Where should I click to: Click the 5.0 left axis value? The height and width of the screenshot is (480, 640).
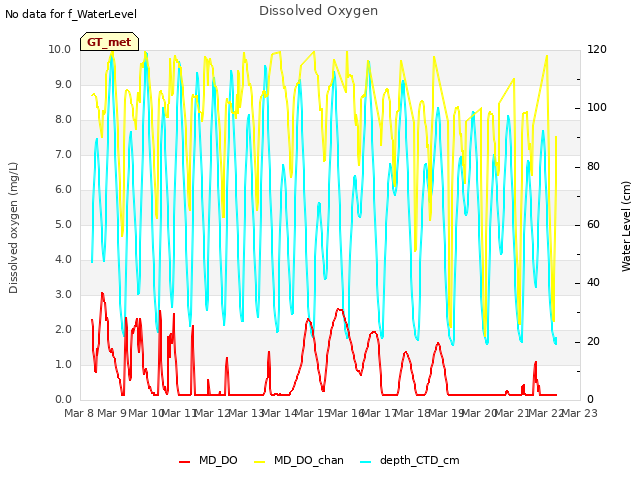pos(63,224)
